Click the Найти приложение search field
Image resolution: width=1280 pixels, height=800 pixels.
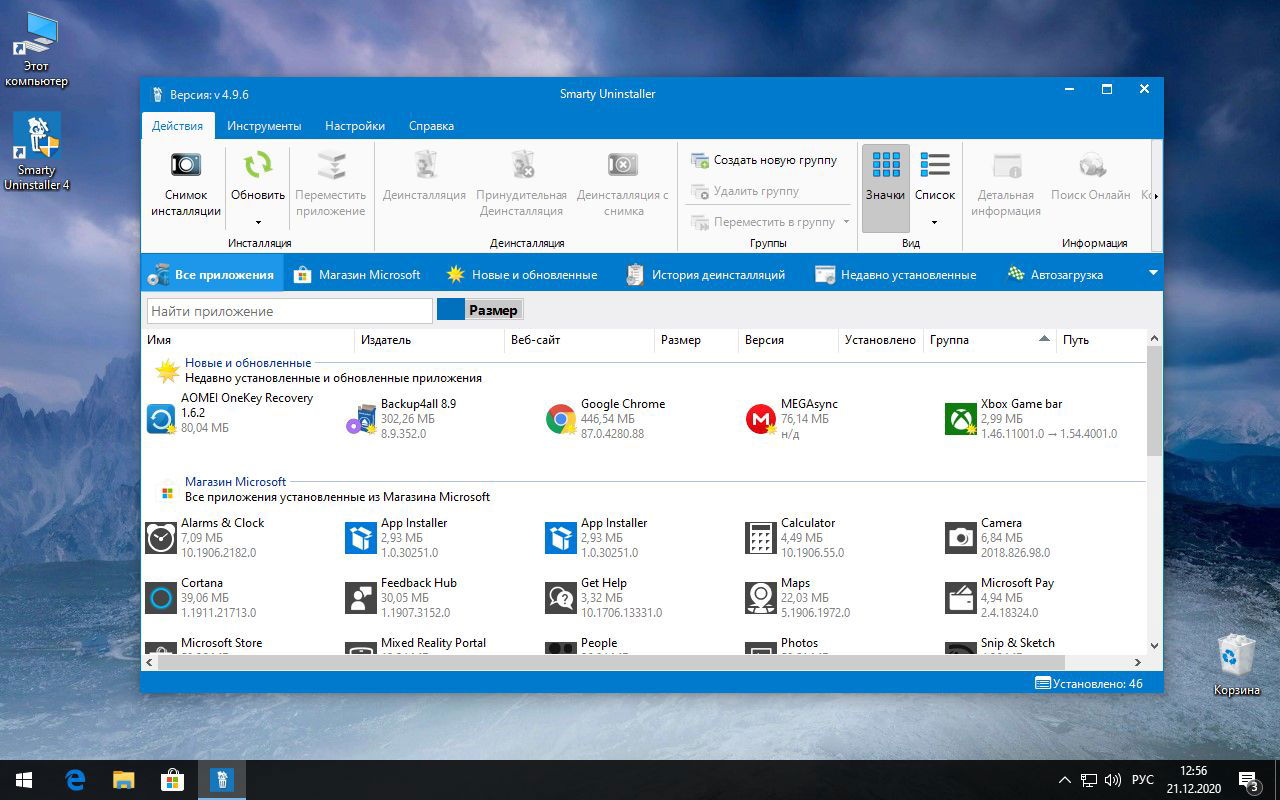point(290,311)
